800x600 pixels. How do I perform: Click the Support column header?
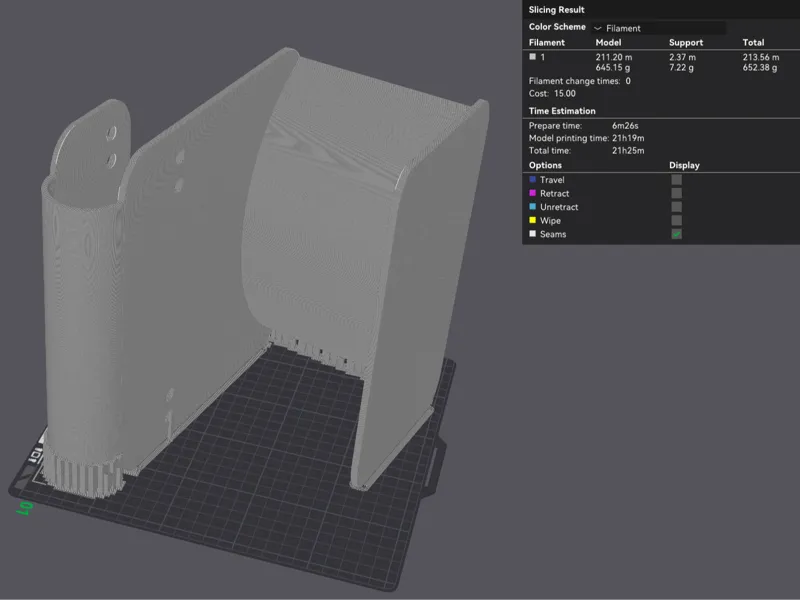pyautogui.click(x=686, y=43)
